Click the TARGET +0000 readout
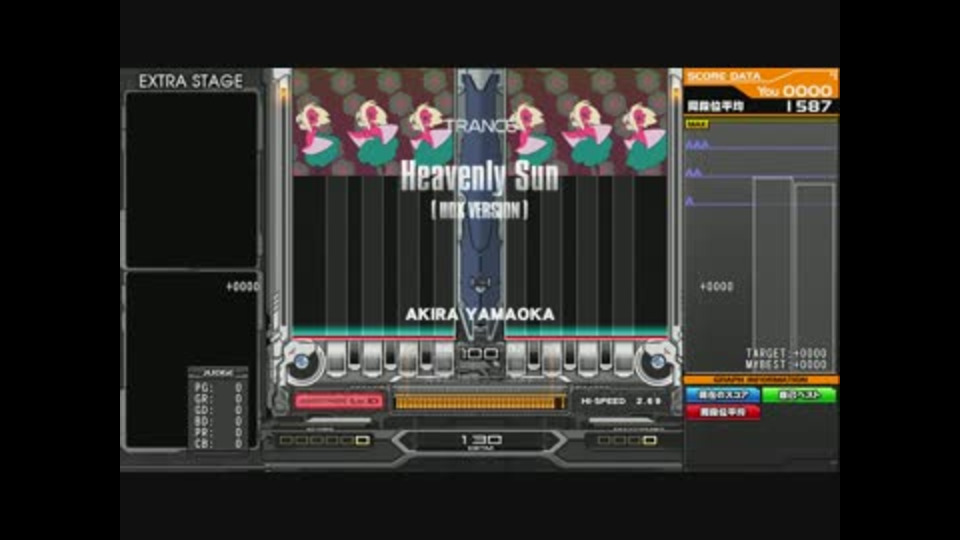960x540 pixels. (786, 353)
